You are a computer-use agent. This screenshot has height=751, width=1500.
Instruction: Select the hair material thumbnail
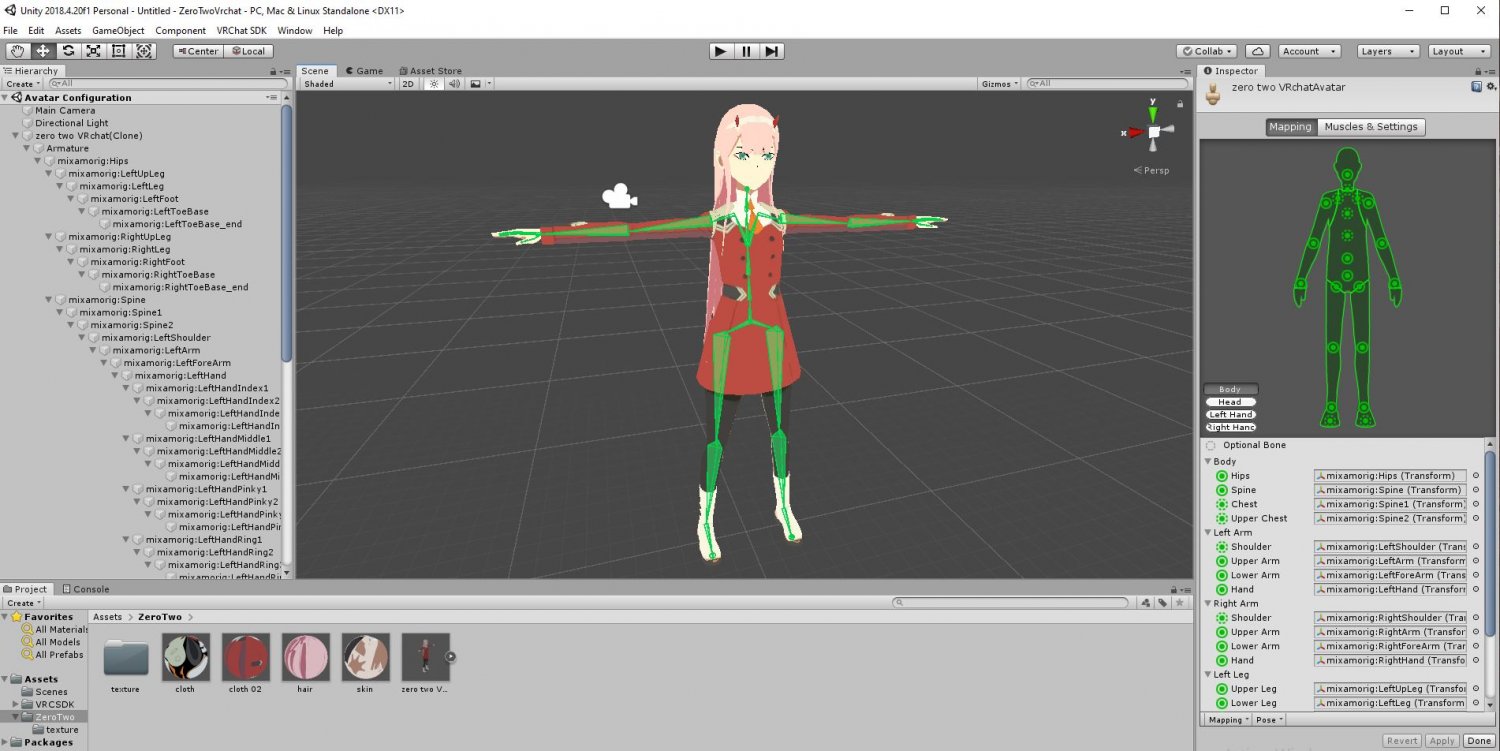click(x=305, y=657)
